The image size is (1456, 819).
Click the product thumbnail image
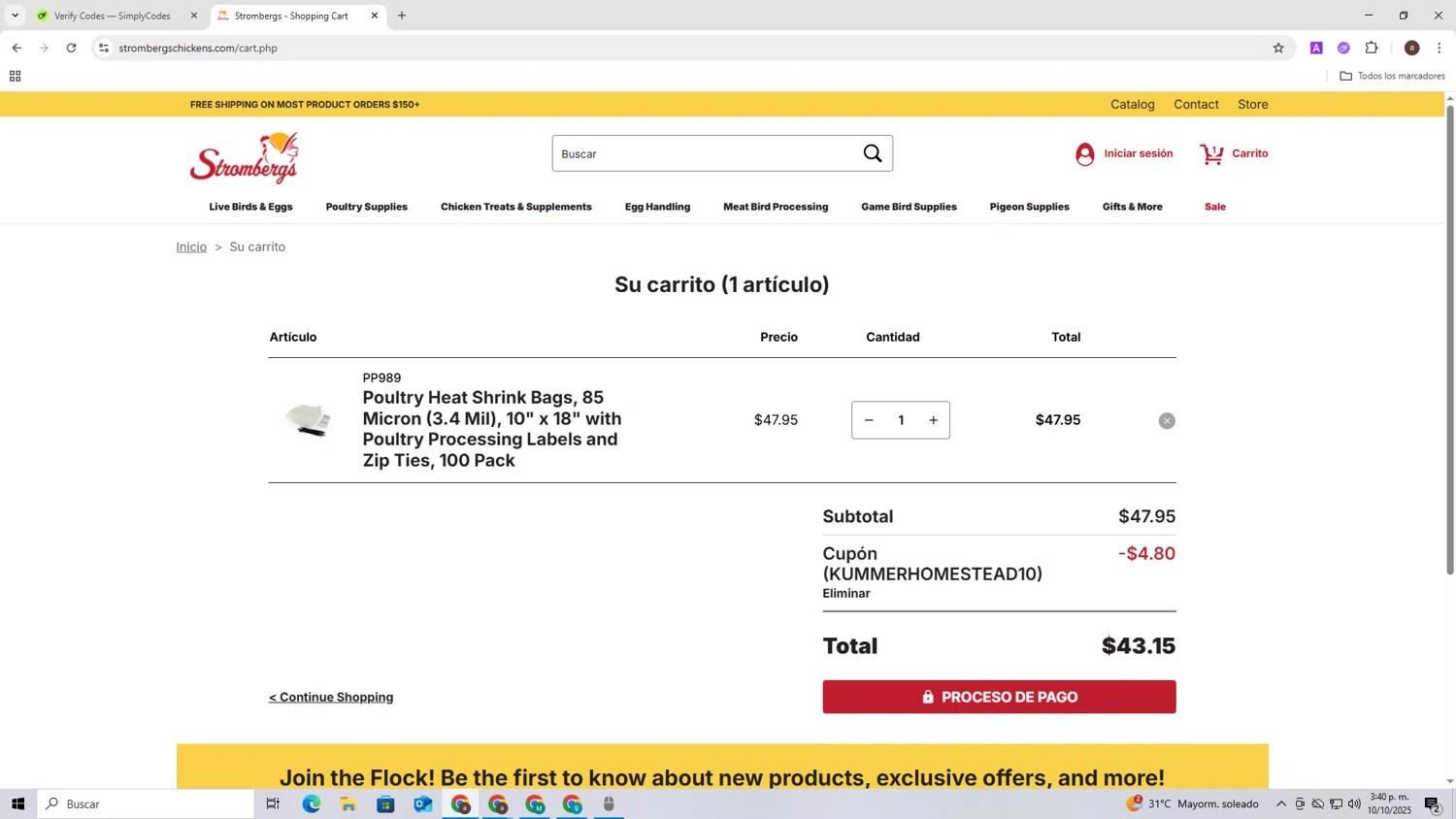pyautogui.click(x=310, y=420)
